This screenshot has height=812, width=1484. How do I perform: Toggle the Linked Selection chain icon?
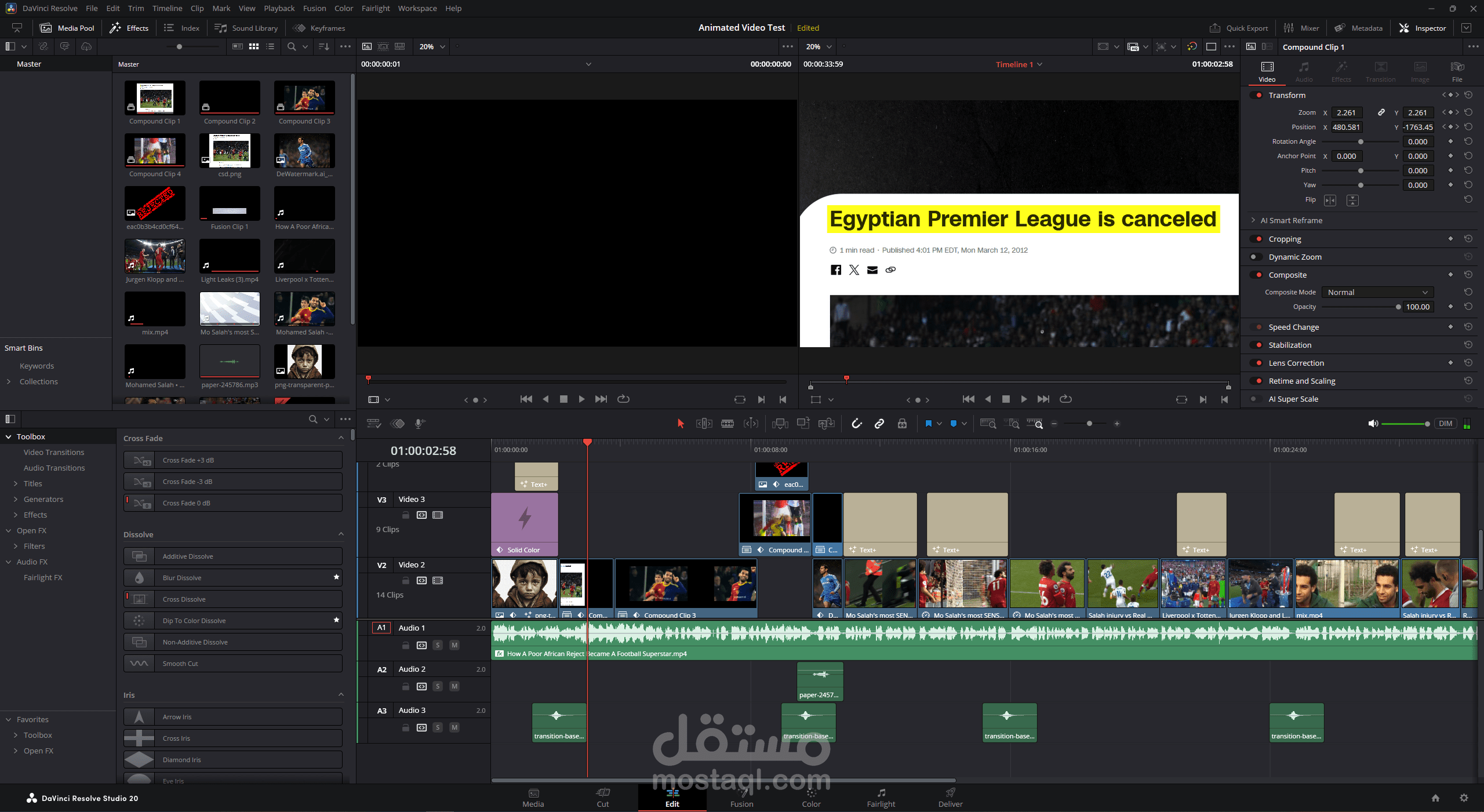(x=879, y=424)
